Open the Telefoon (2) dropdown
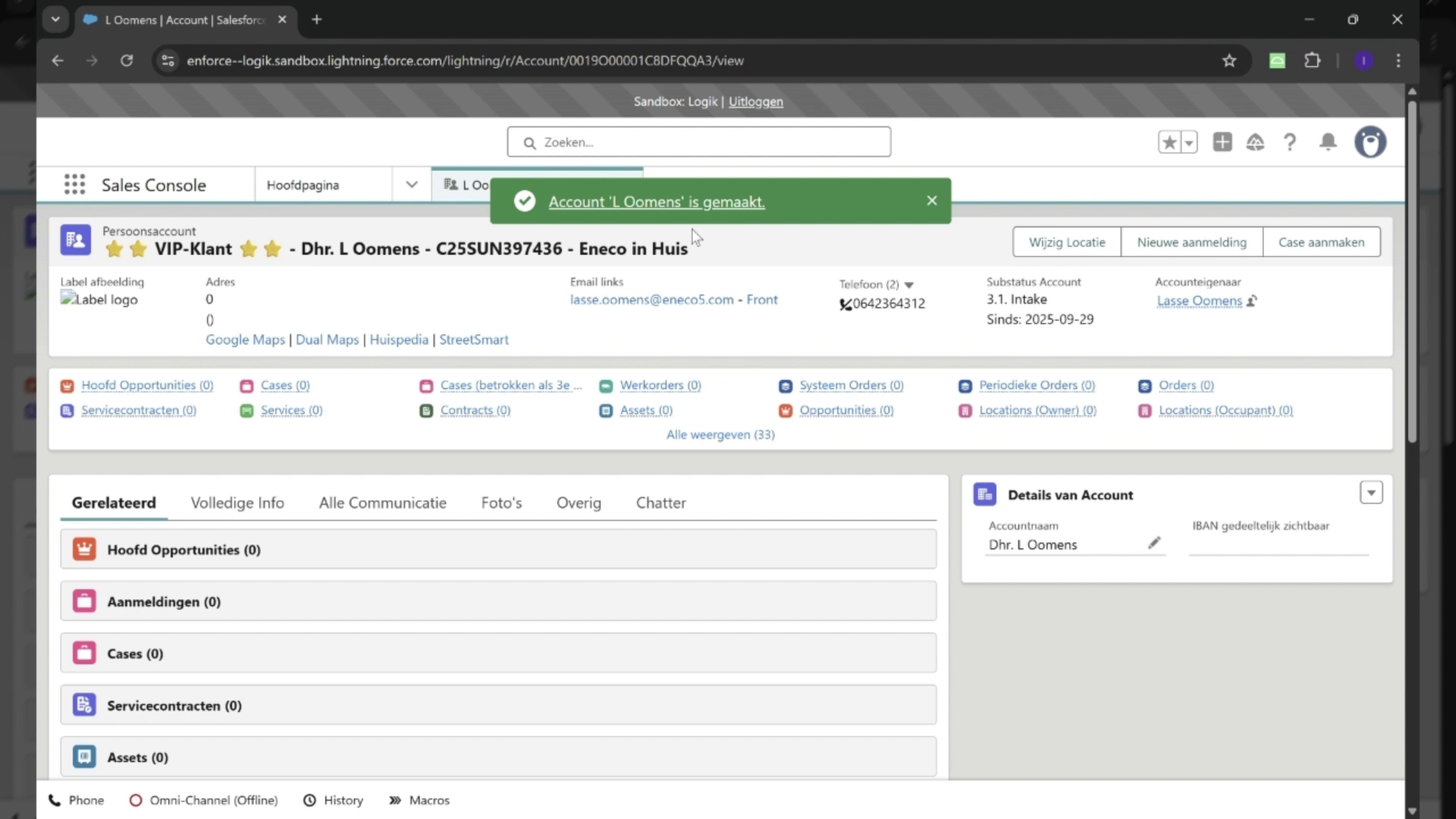 (910, 284)
